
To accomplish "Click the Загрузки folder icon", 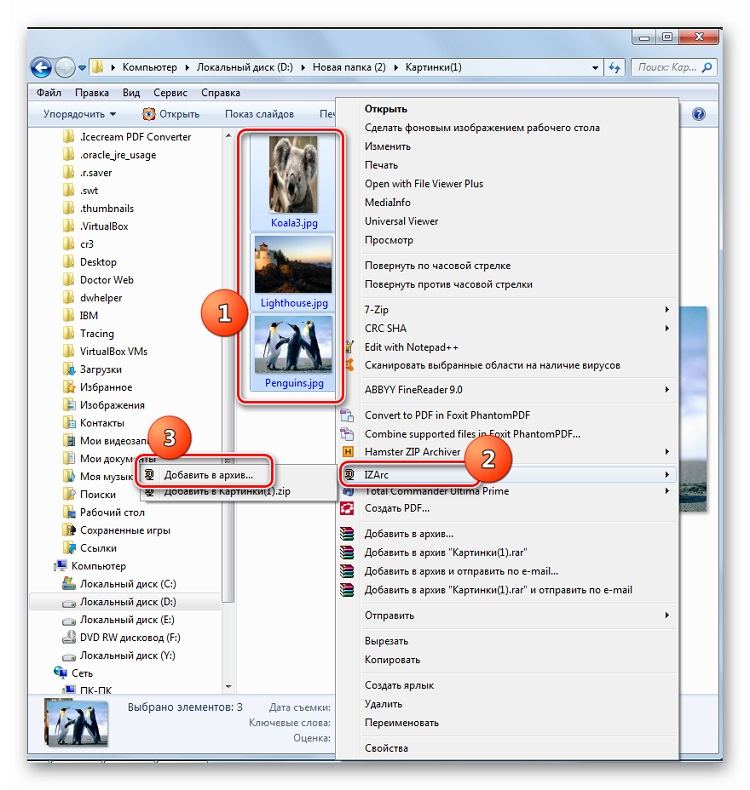I will 69,369.
